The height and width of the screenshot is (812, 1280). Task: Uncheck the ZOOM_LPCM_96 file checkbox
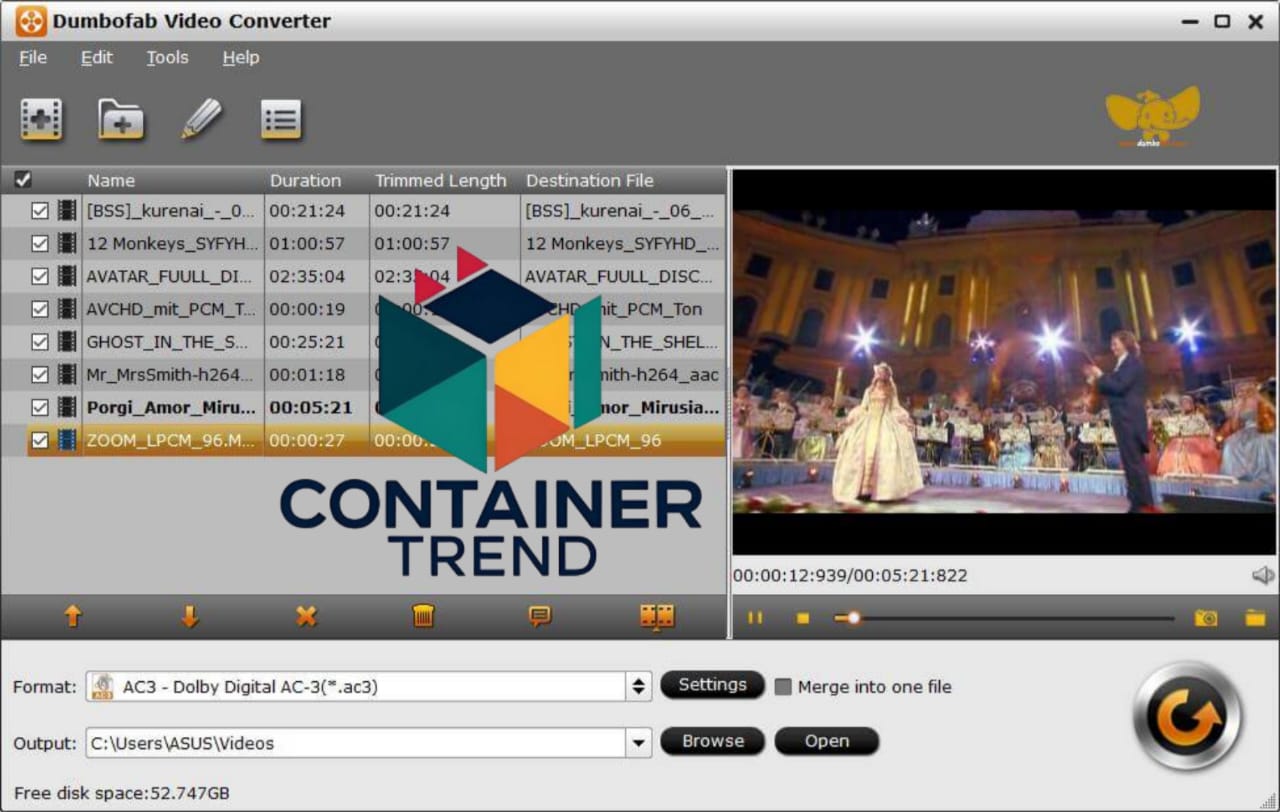click(40, 440)
